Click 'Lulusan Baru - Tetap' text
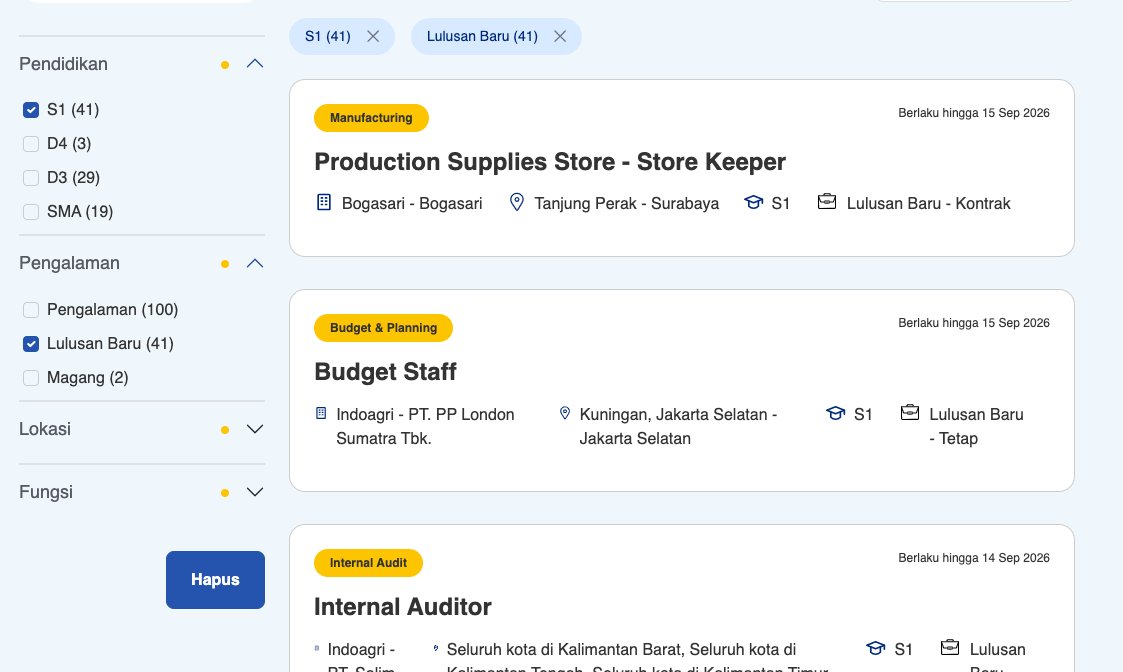This screenshot has height=672, width=1123. pos(976,426)
